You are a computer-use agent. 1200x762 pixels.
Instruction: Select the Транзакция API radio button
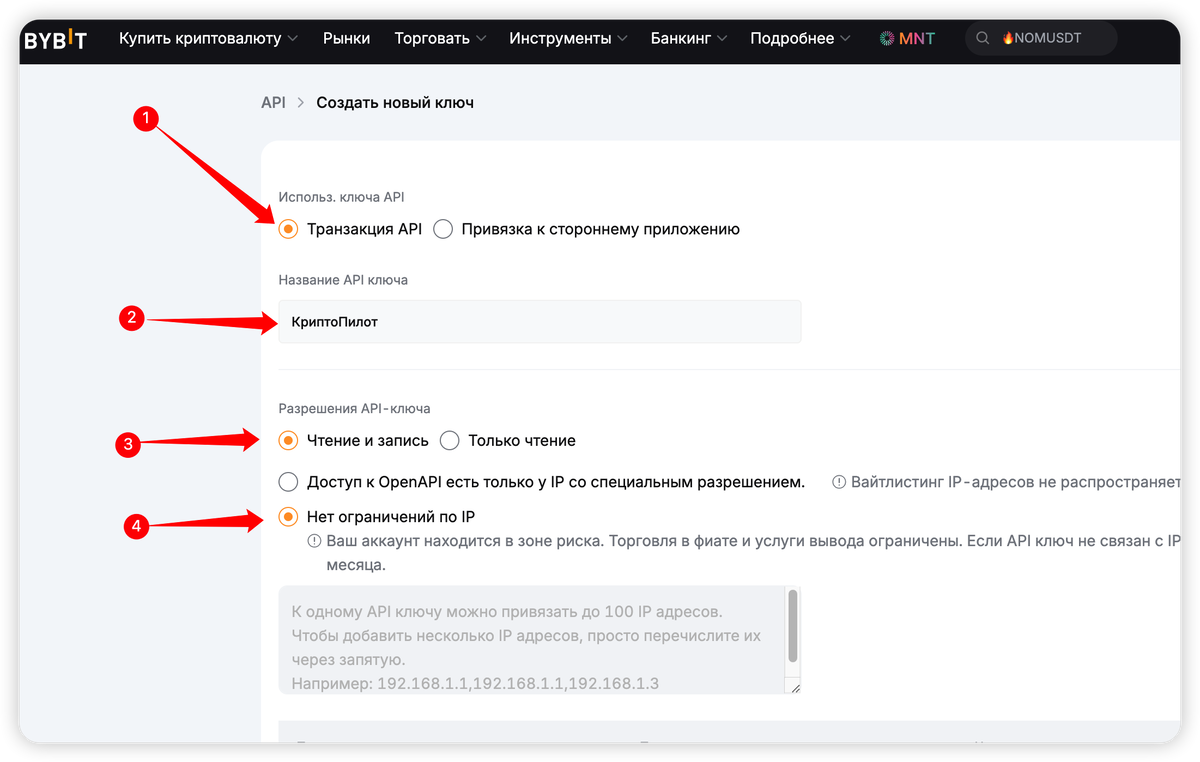pos(288,229)
